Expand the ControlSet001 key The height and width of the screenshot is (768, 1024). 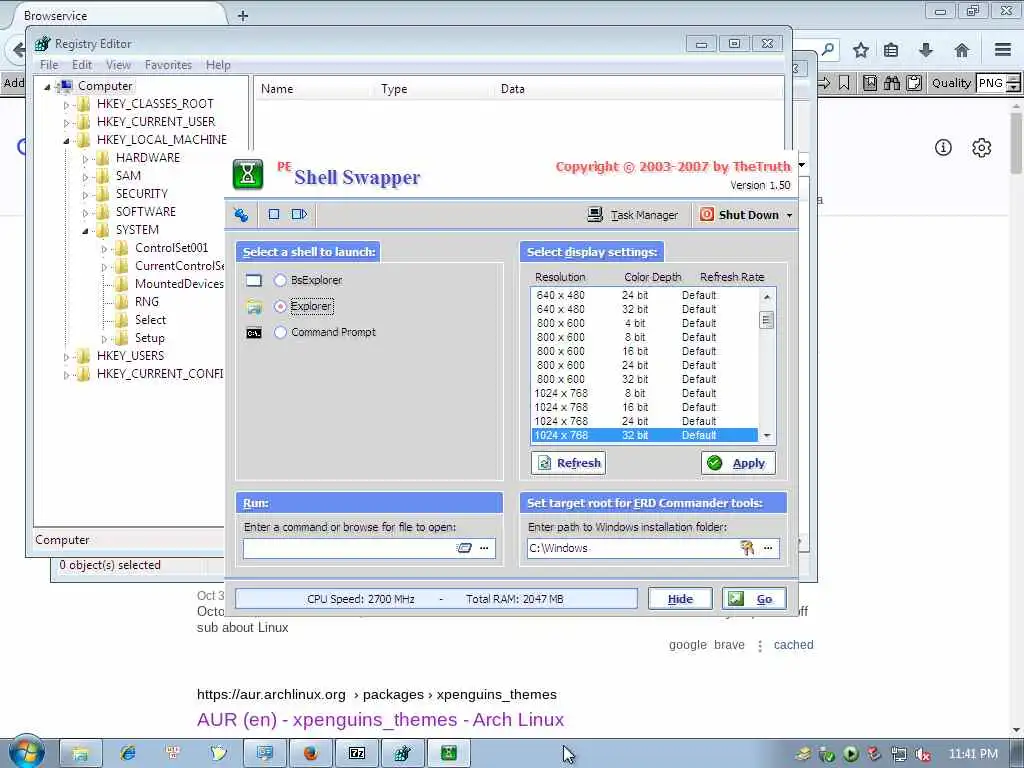tap(104, 248)
